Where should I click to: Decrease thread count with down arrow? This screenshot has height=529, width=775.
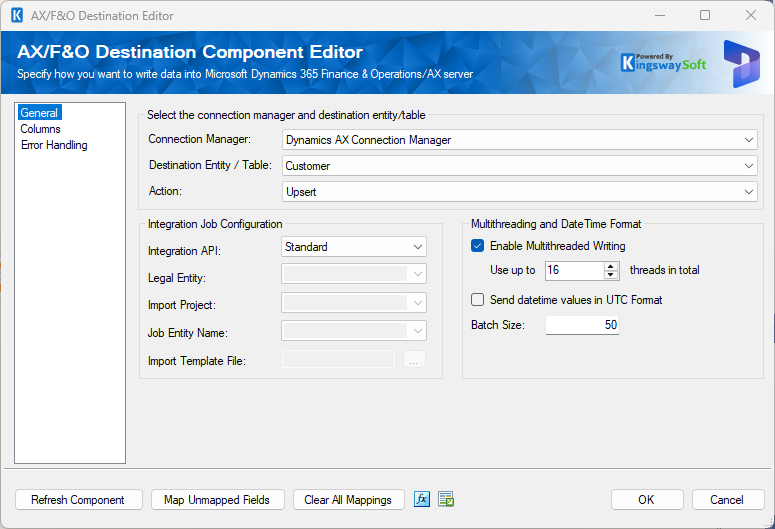611,274
